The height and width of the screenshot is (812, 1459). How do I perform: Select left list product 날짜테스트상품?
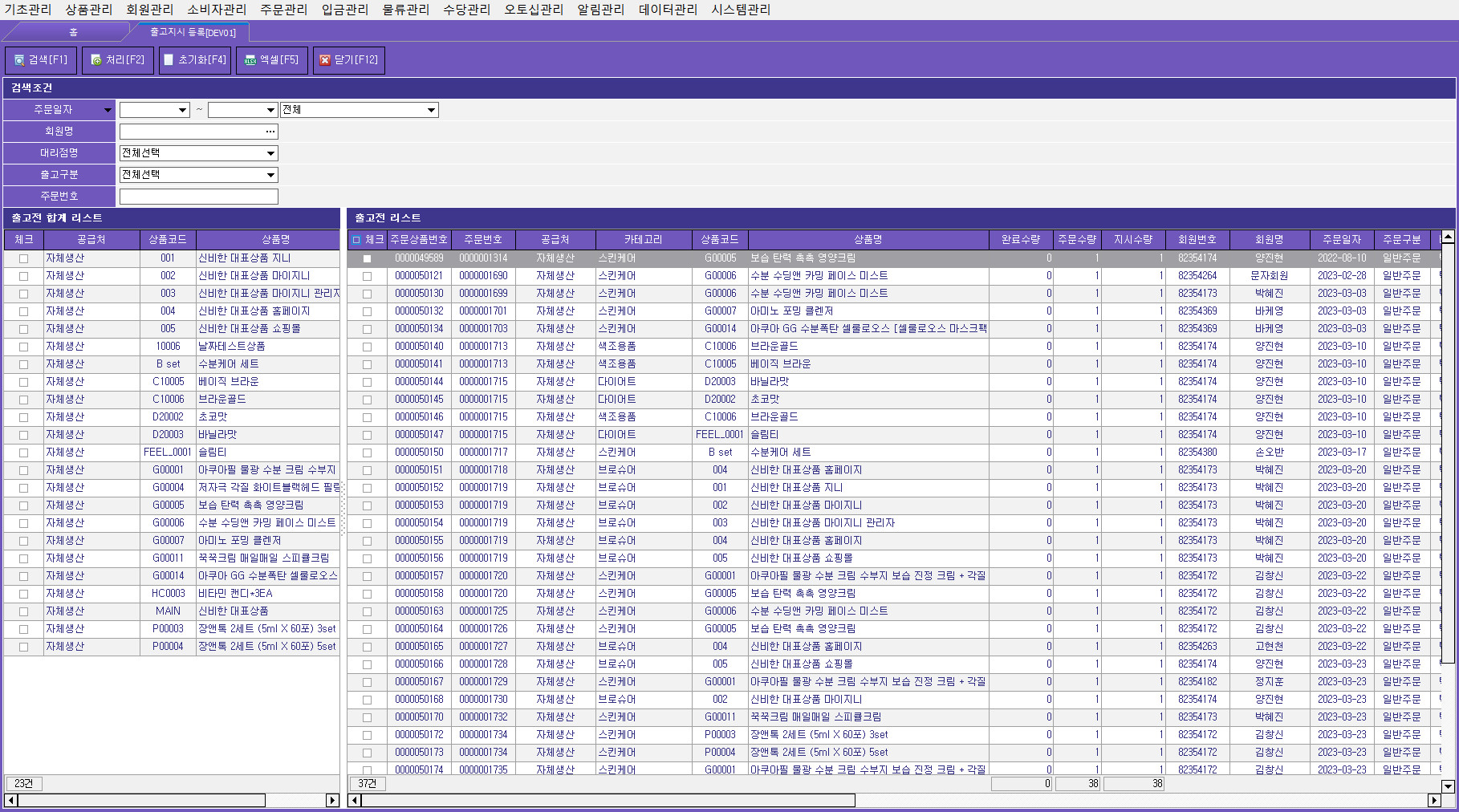click(268, 347)
